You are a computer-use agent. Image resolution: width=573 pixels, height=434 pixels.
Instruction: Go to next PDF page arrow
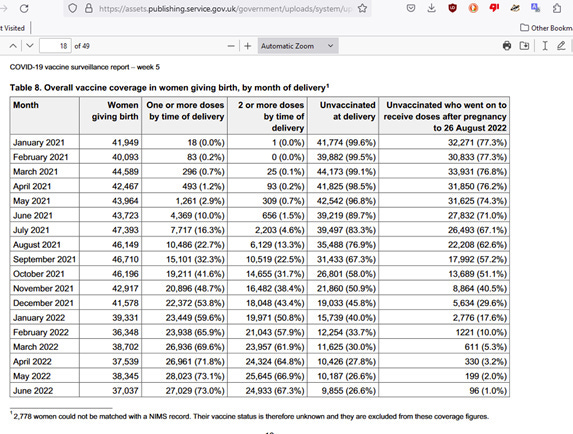(x=30, y=46)
